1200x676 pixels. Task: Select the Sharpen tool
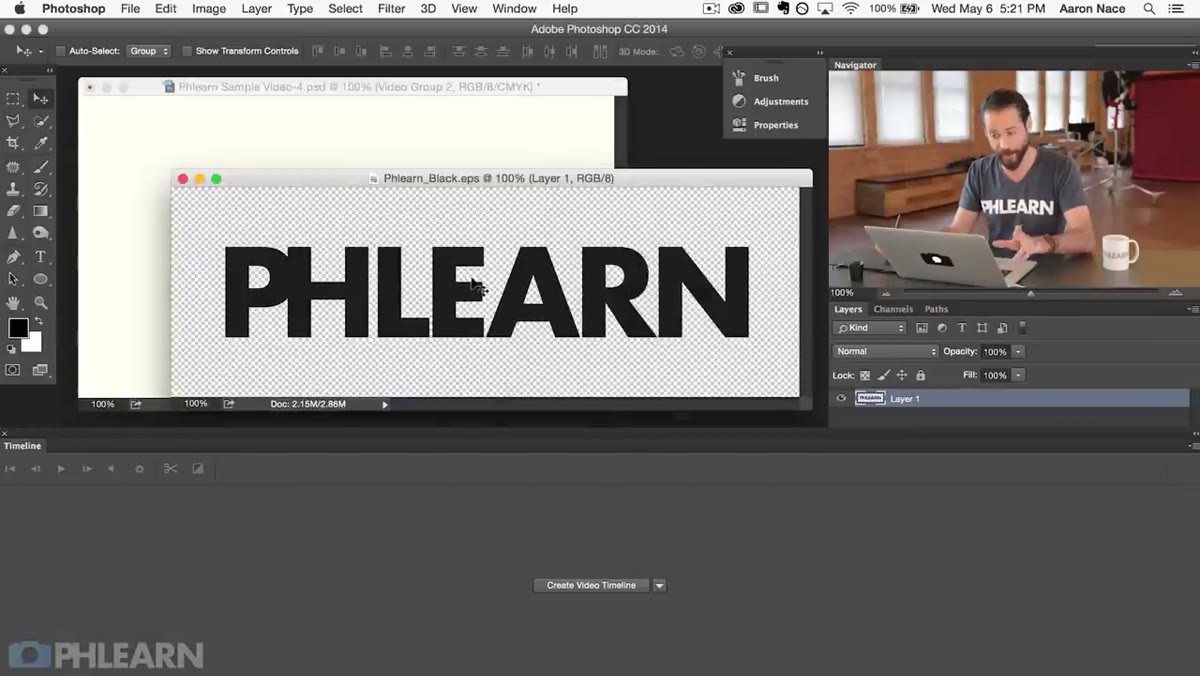14,233
